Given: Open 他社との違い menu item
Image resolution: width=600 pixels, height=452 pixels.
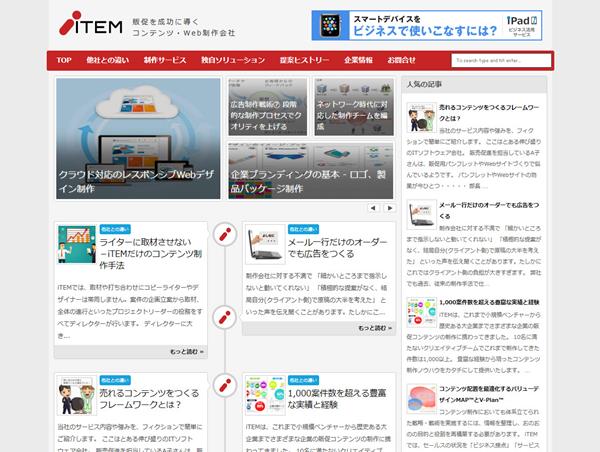Looking at the screenshot, I should click(108, 60).
